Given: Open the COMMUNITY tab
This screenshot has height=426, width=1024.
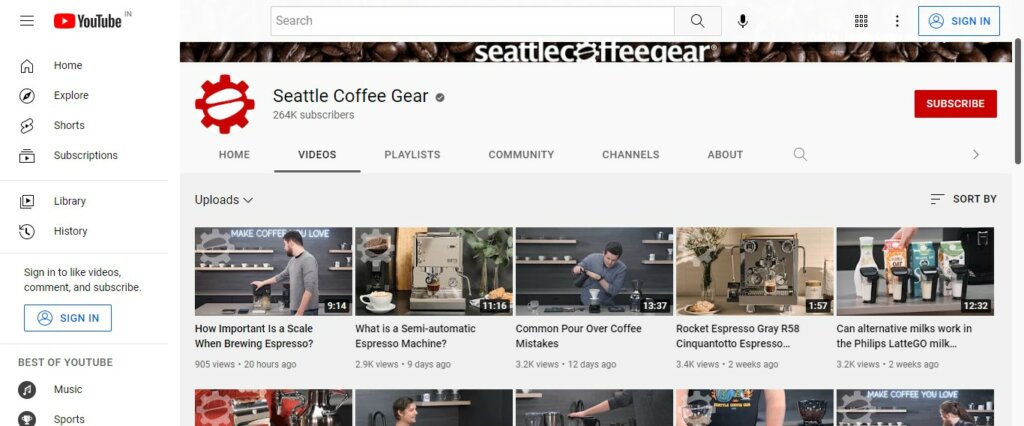Looking at the screenshot, I should (x=521, y=155).
